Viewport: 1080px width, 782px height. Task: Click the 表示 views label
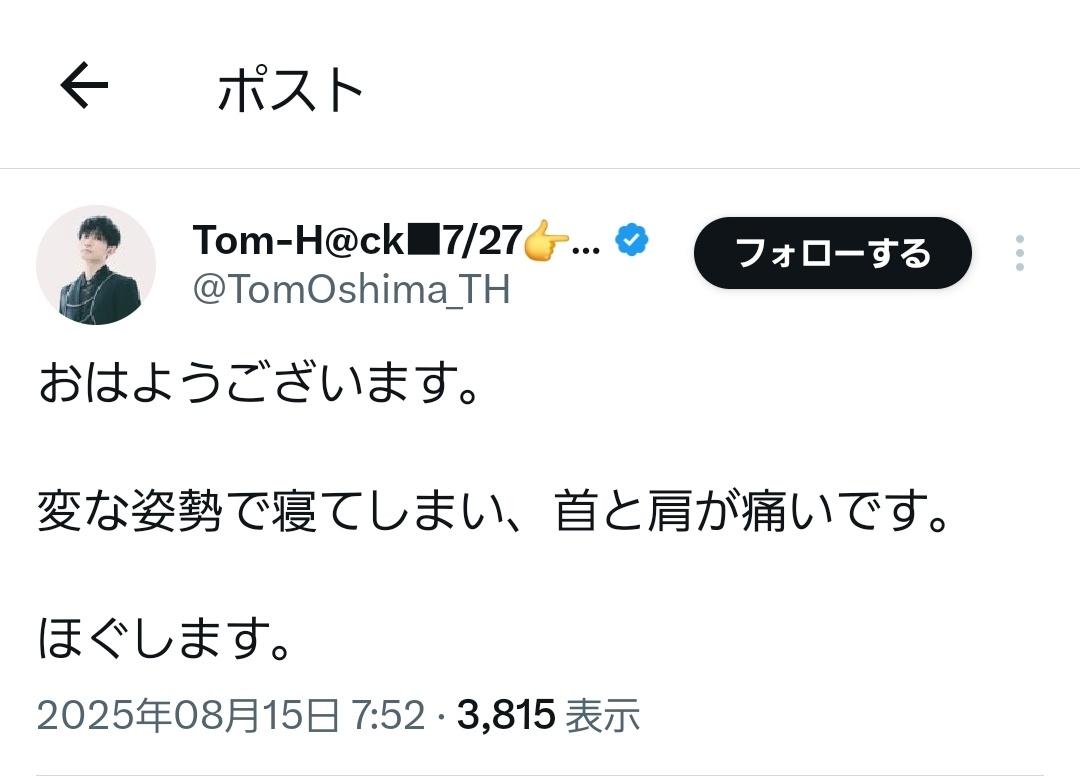[x=602, y=715]
